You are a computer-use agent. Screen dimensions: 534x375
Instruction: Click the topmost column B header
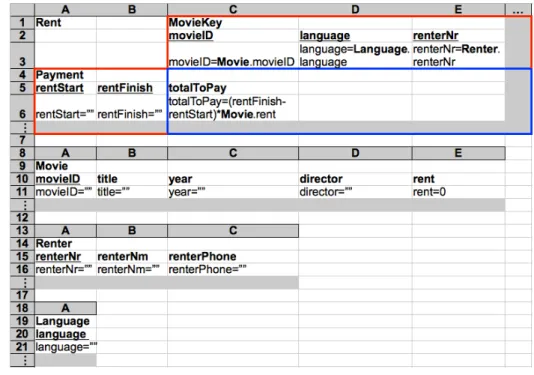pyautogui.click(x=132, y=10)
